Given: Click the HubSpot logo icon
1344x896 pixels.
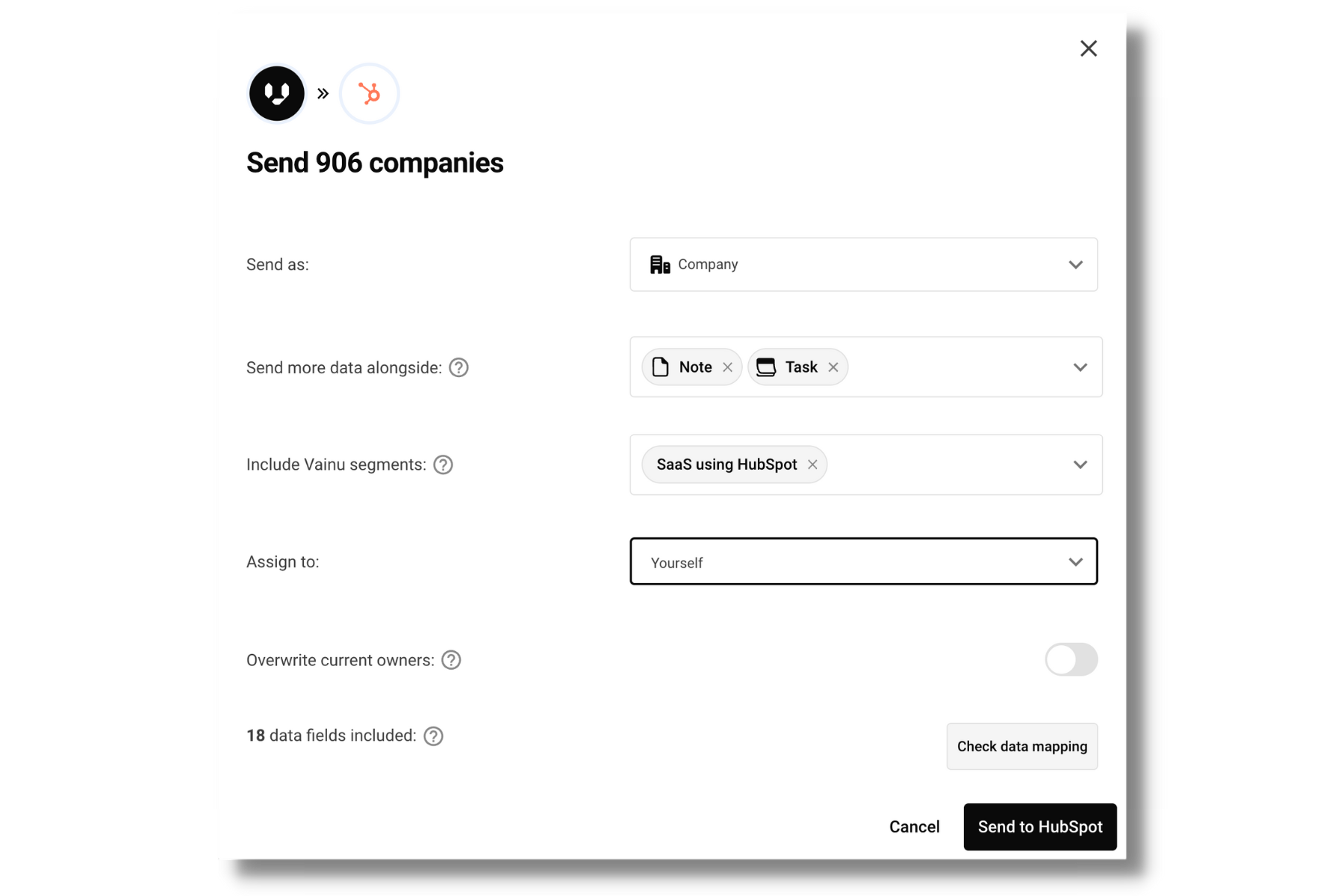Looking at the screenshot, I should 369,93.
